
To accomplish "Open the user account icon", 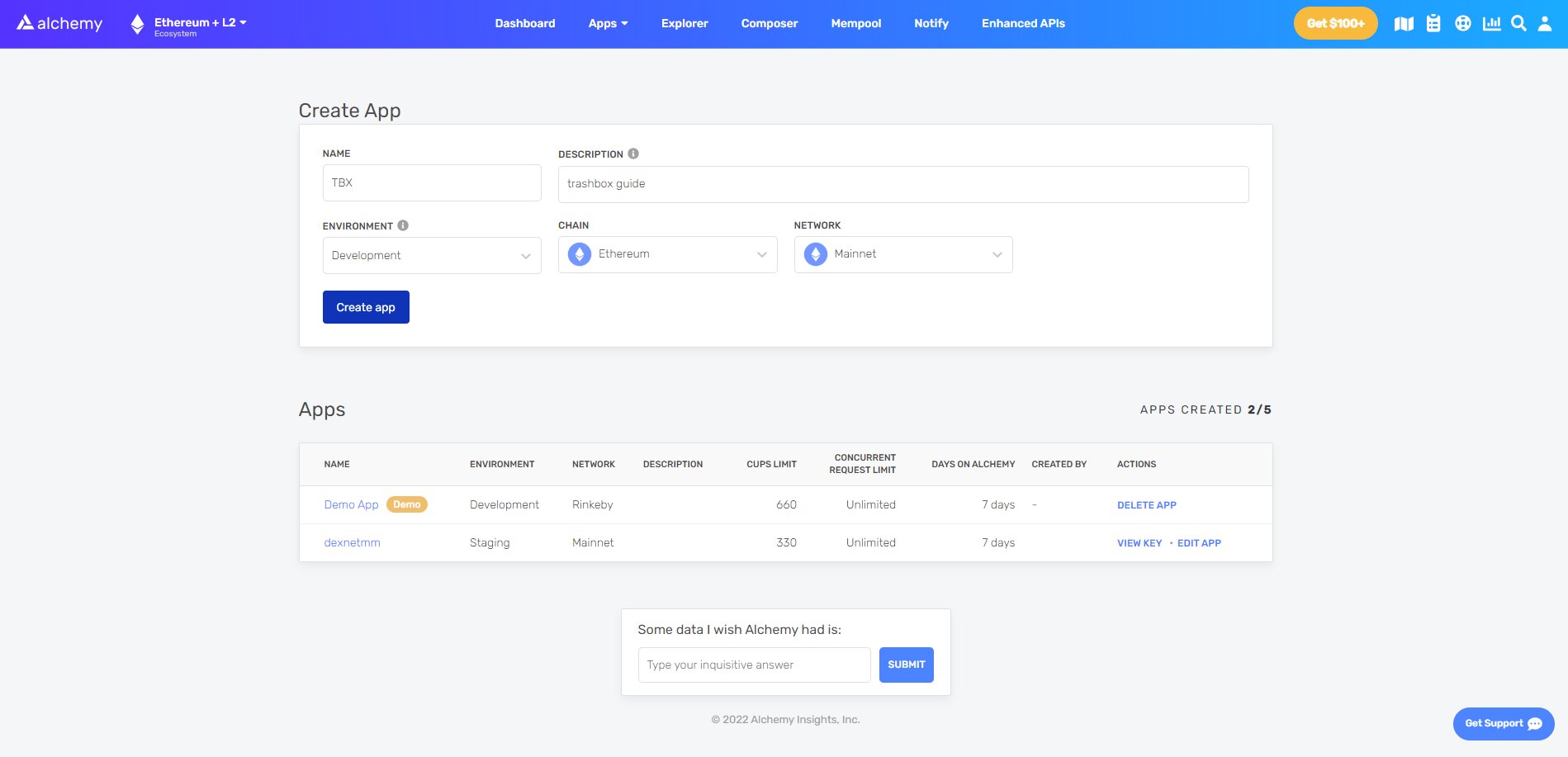I will (1545, 24).
